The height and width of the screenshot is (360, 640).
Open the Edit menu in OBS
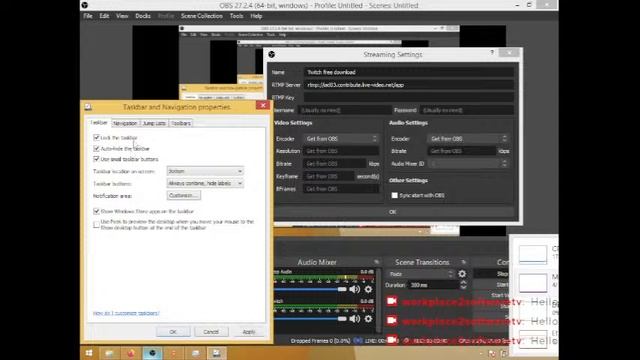point(104,16)
